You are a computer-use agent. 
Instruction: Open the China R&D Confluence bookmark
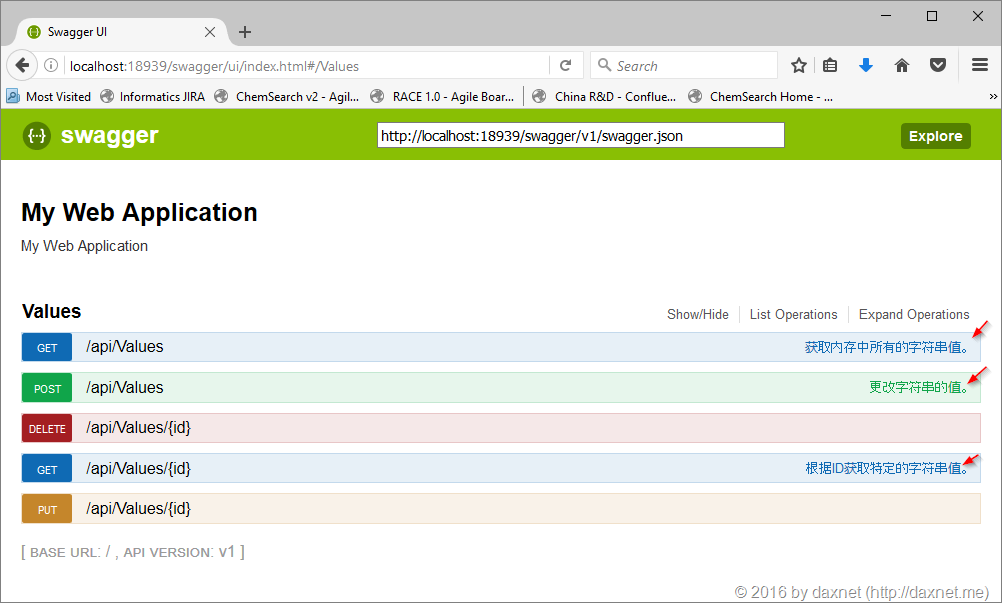(x=605, y=96)
